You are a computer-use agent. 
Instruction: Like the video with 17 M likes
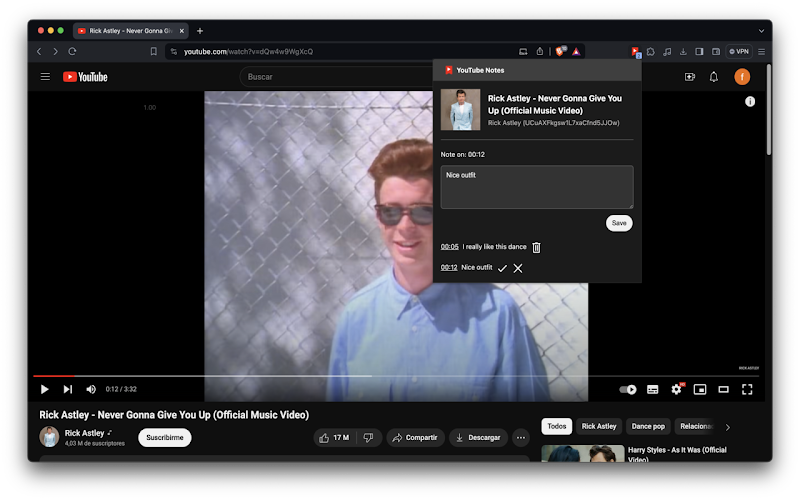click(x=335, y=438)
